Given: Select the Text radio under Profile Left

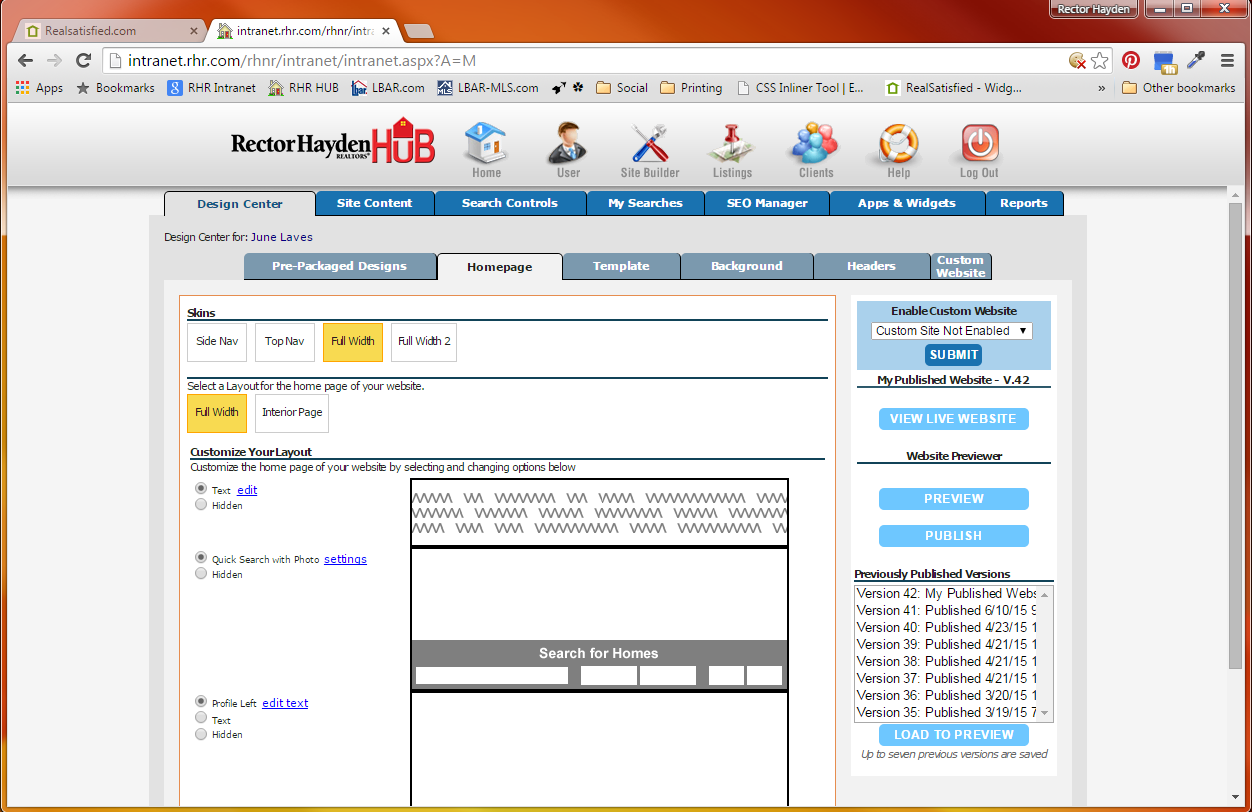Looking at the screenshot, I should pos(201,718).
